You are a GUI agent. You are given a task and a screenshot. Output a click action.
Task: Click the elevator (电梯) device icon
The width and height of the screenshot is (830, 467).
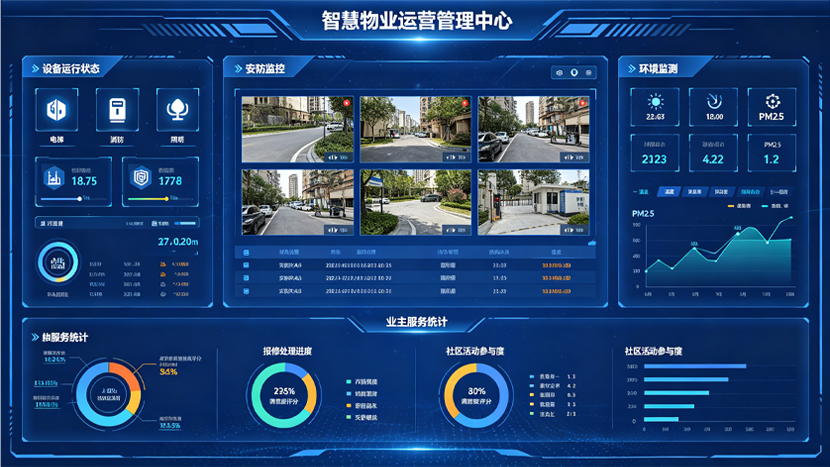[x=56, y=108]
